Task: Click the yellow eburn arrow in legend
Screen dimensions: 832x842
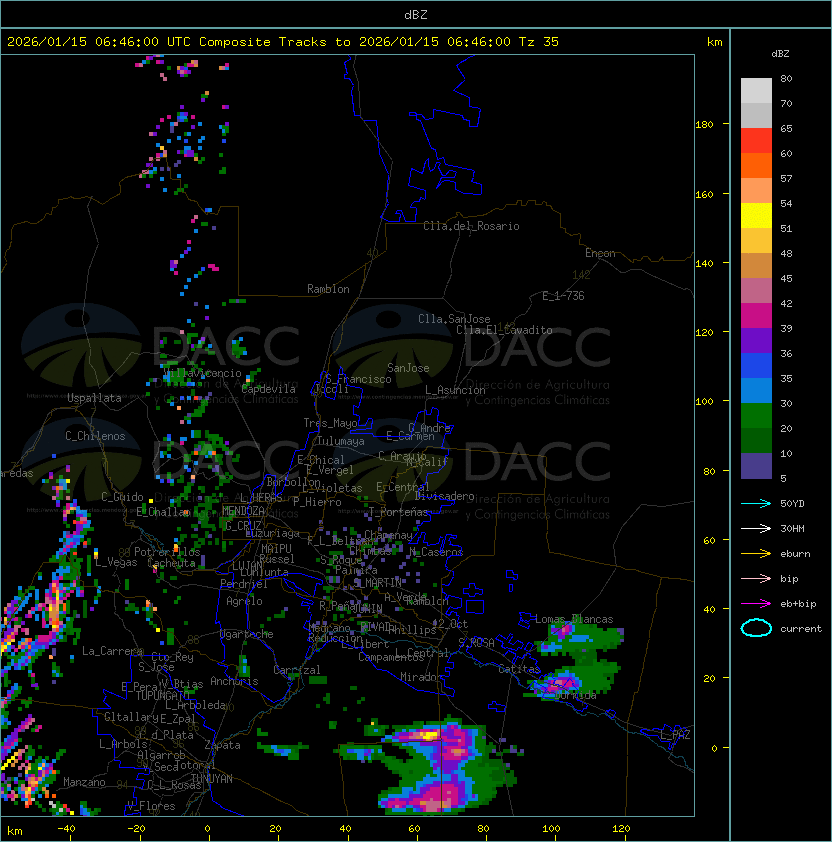Action: pos(756,554)
